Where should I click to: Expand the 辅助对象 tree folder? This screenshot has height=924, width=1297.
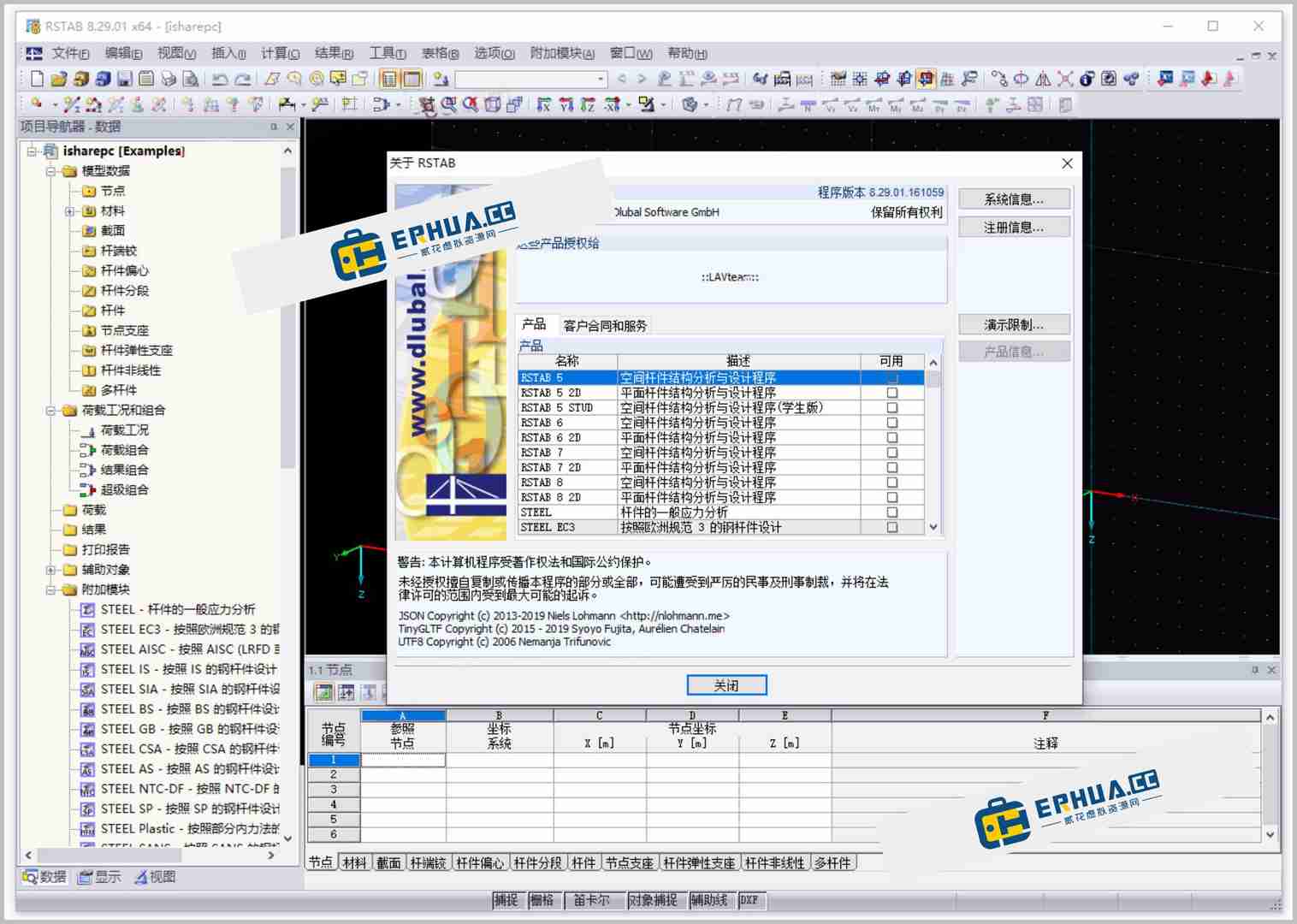pos(51,570)
